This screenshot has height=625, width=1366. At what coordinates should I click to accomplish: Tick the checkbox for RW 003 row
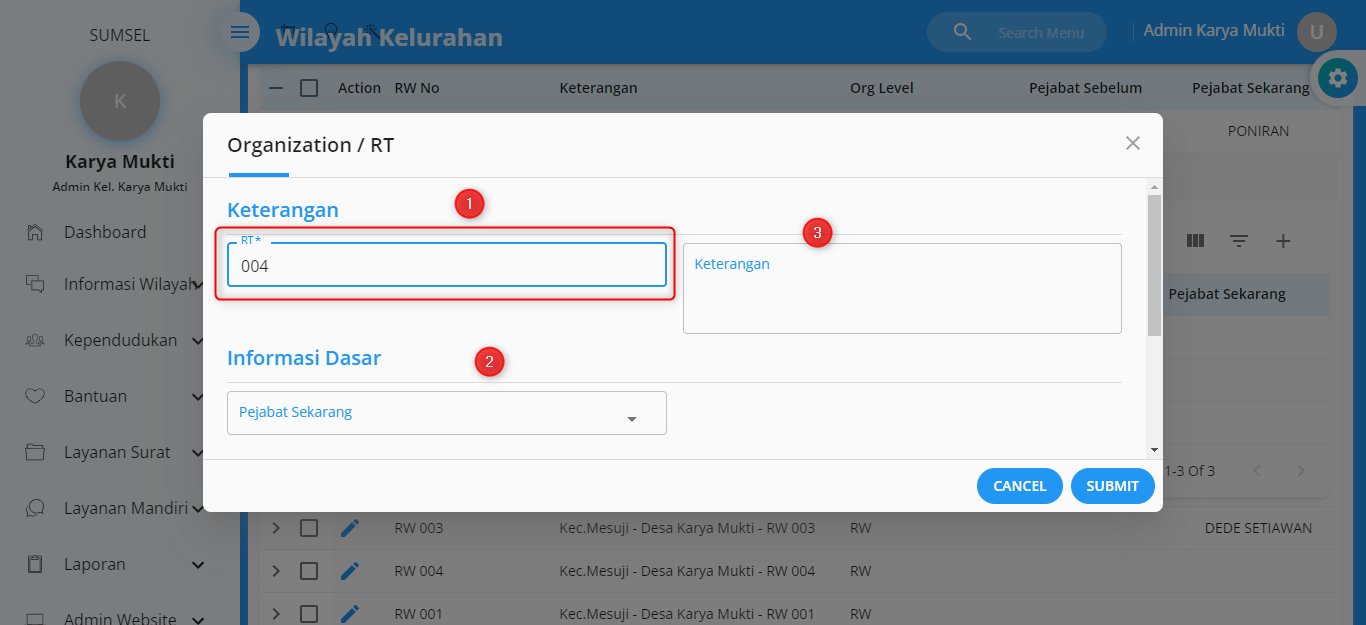click(x=309, y=528)
